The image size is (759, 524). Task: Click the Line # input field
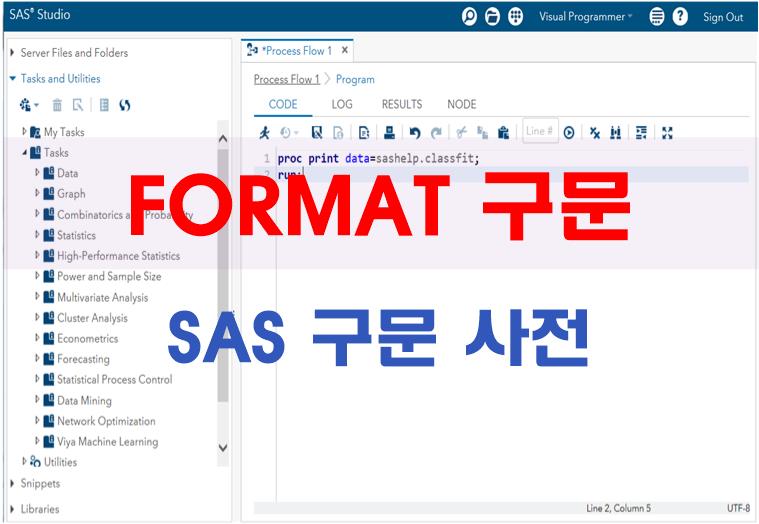click(x=540, y=131)
